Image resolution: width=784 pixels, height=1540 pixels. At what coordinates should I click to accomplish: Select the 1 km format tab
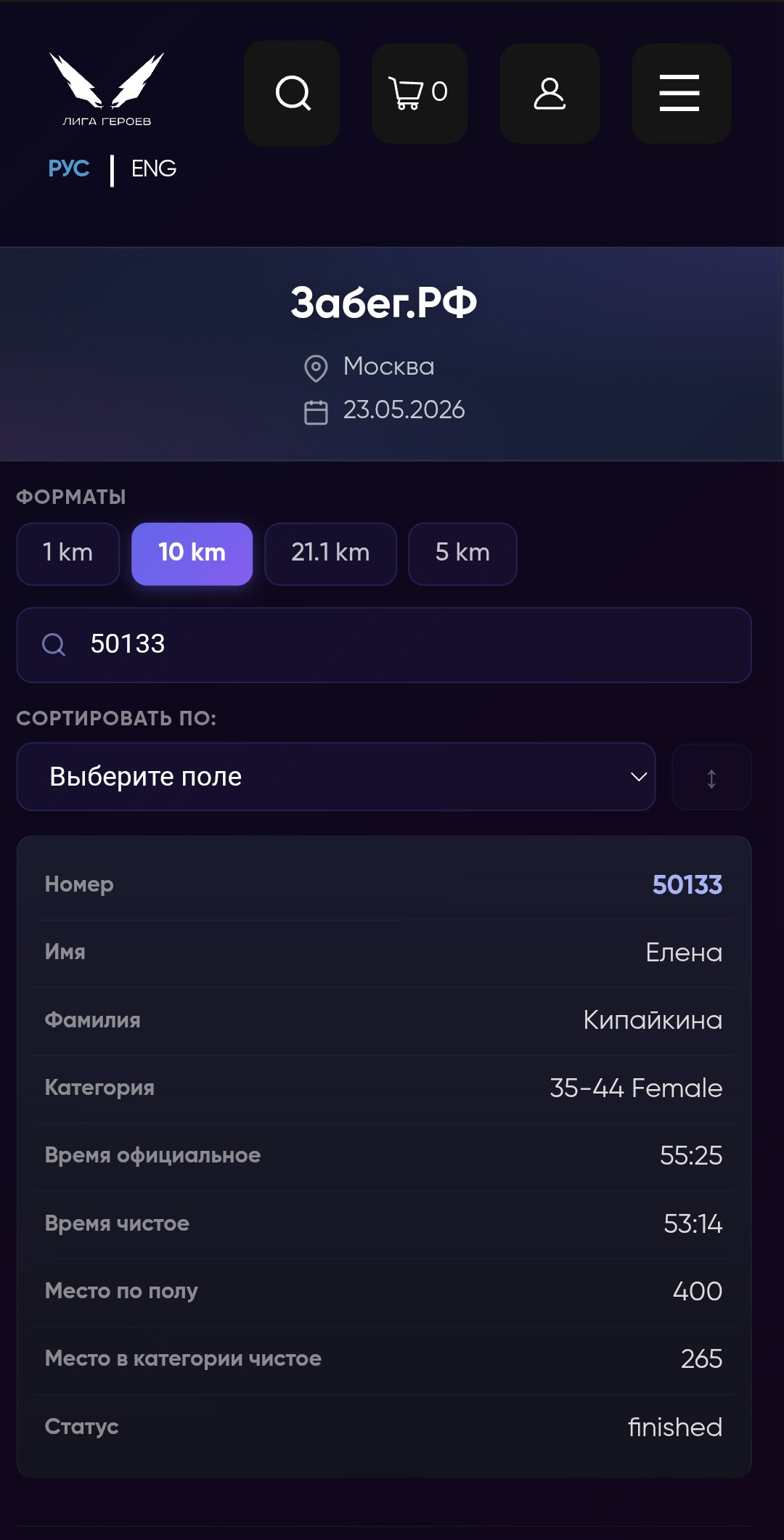(68, 554)
